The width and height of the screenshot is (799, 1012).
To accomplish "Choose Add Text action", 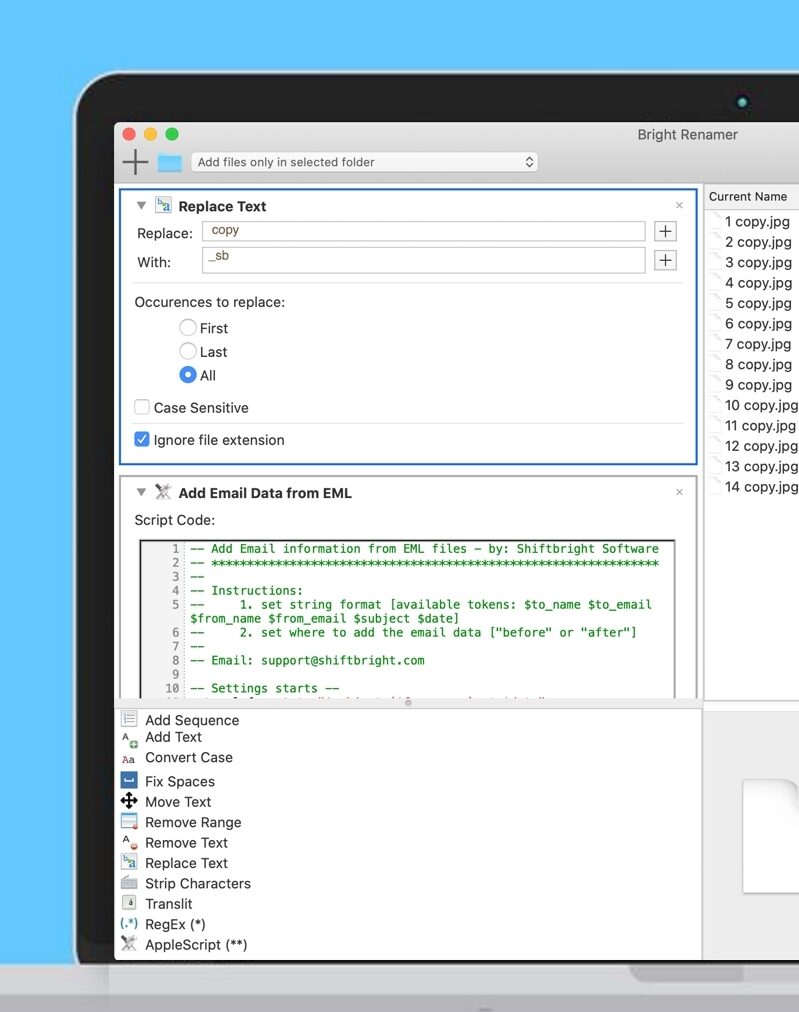I will point(173,737).
